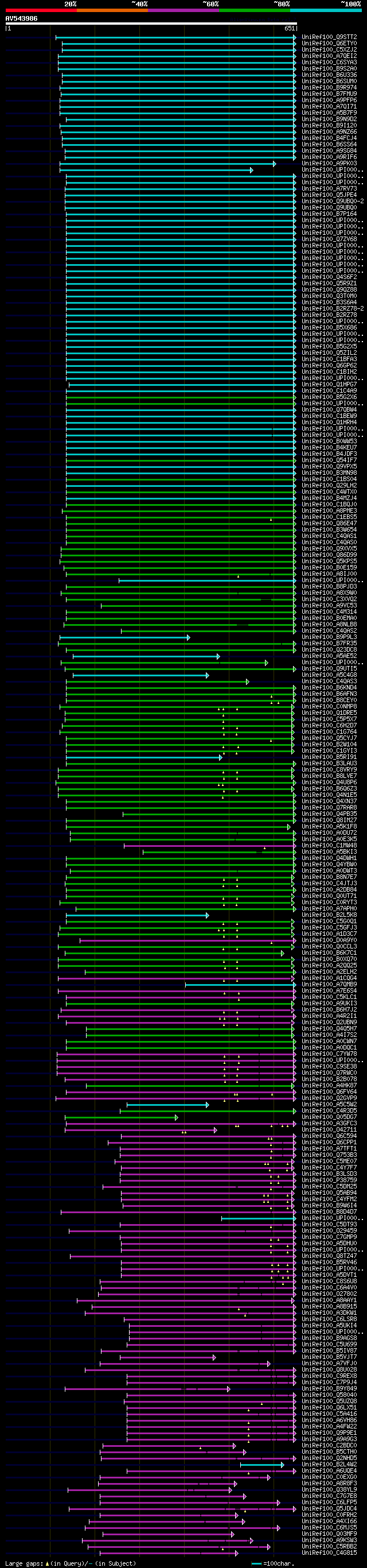Select hit UniRef100_Q5JPE4
The width and height of the screenshot is (367, 1568).
[x=329, y=195]
